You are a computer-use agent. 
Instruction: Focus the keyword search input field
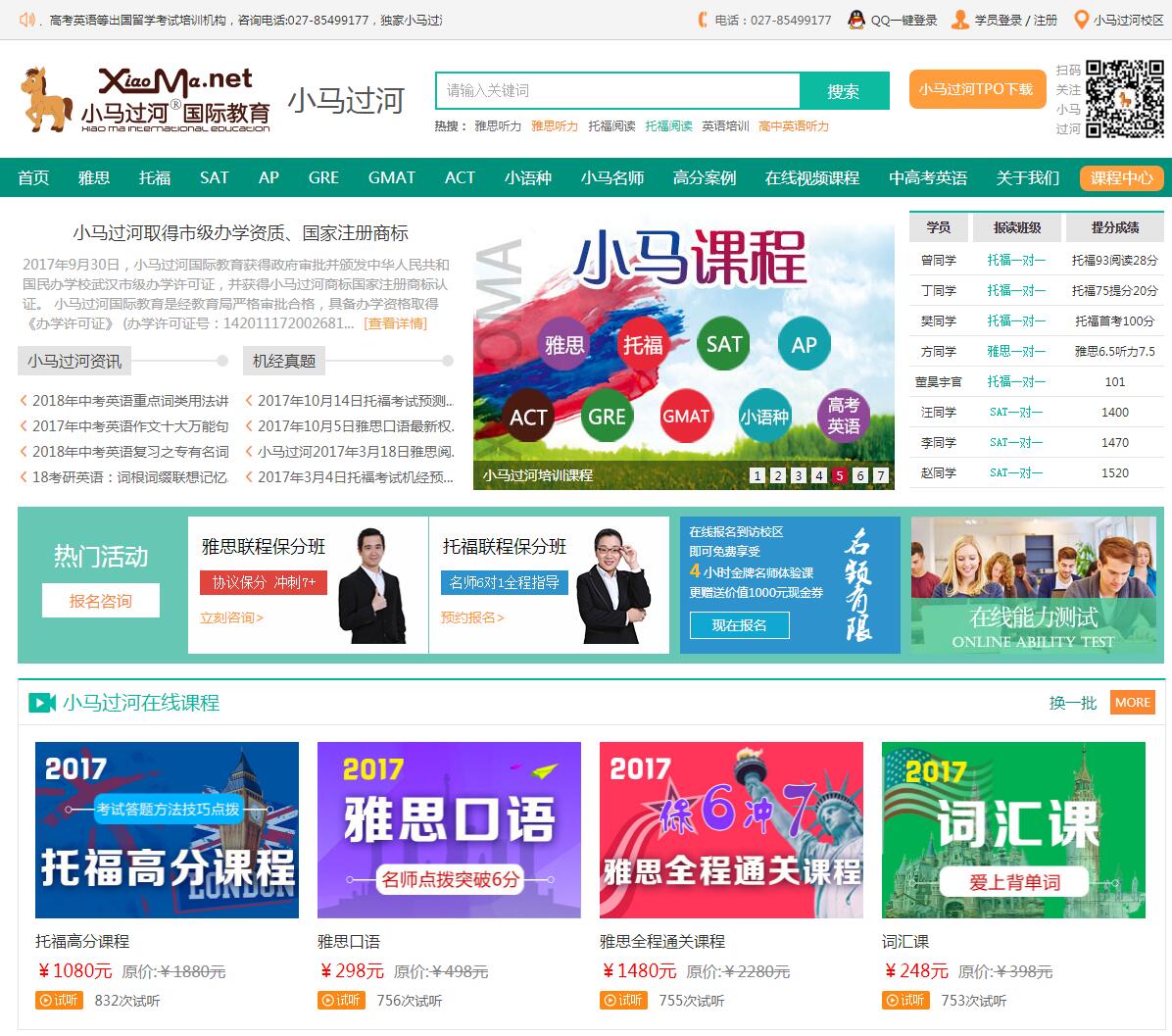click(618, 91)
